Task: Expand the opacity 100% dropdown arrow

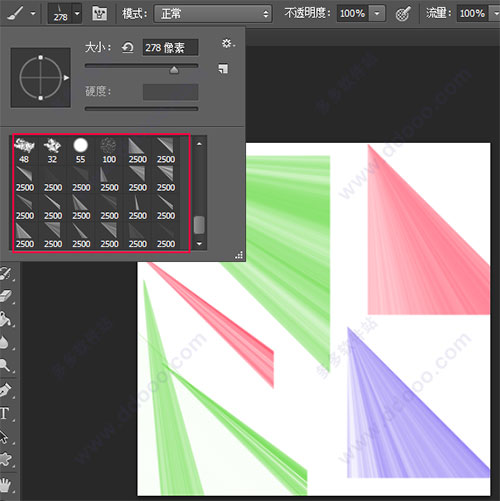Action: tap(377, 14)
